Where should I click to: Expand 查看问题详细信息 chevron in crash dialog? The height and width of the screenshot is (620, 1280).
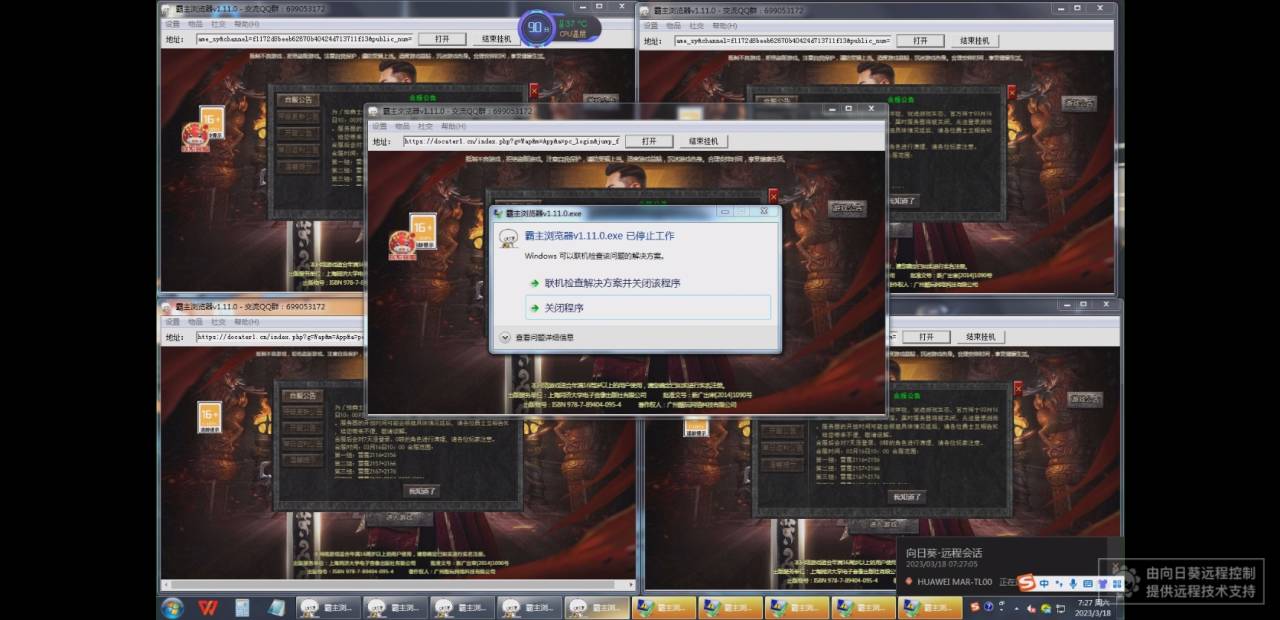[505, 338]
